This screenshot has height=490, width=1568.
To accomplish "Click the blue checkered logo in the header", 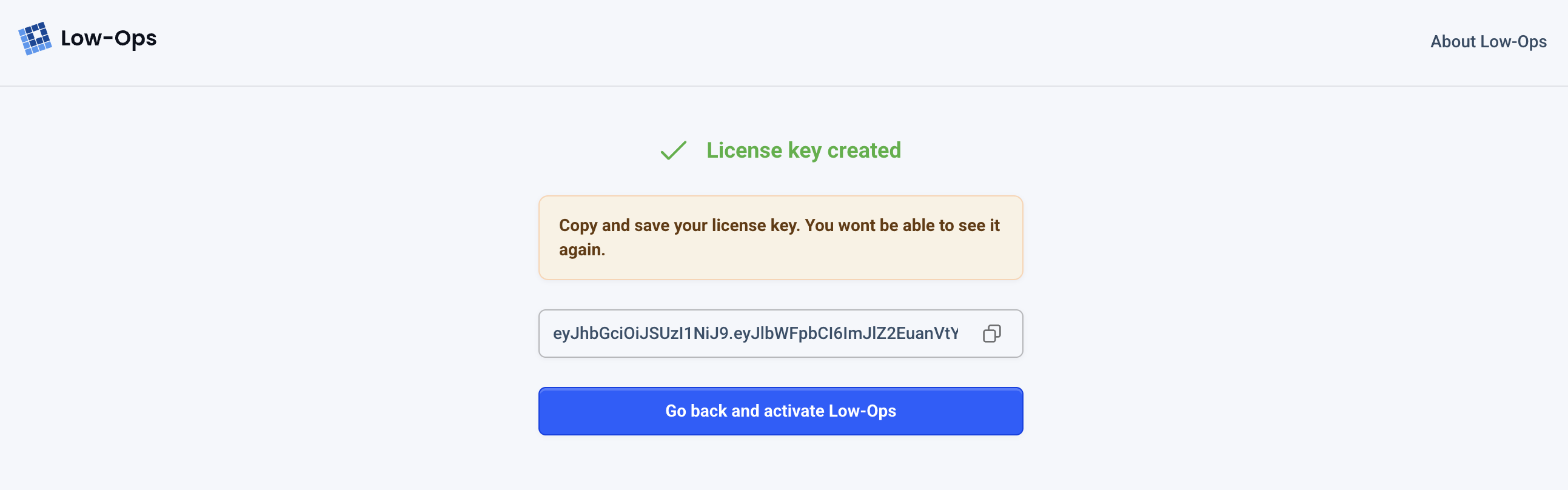I will pos(35,38).
